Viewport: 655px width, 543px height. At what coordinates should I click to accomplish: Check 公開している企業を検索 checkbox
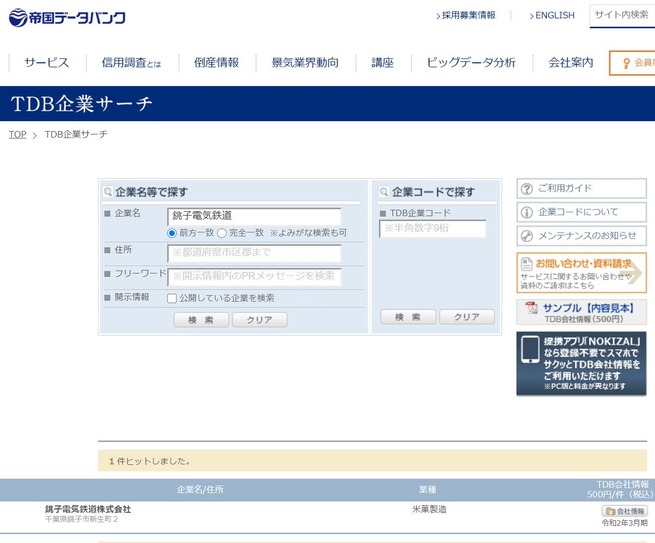172,298
